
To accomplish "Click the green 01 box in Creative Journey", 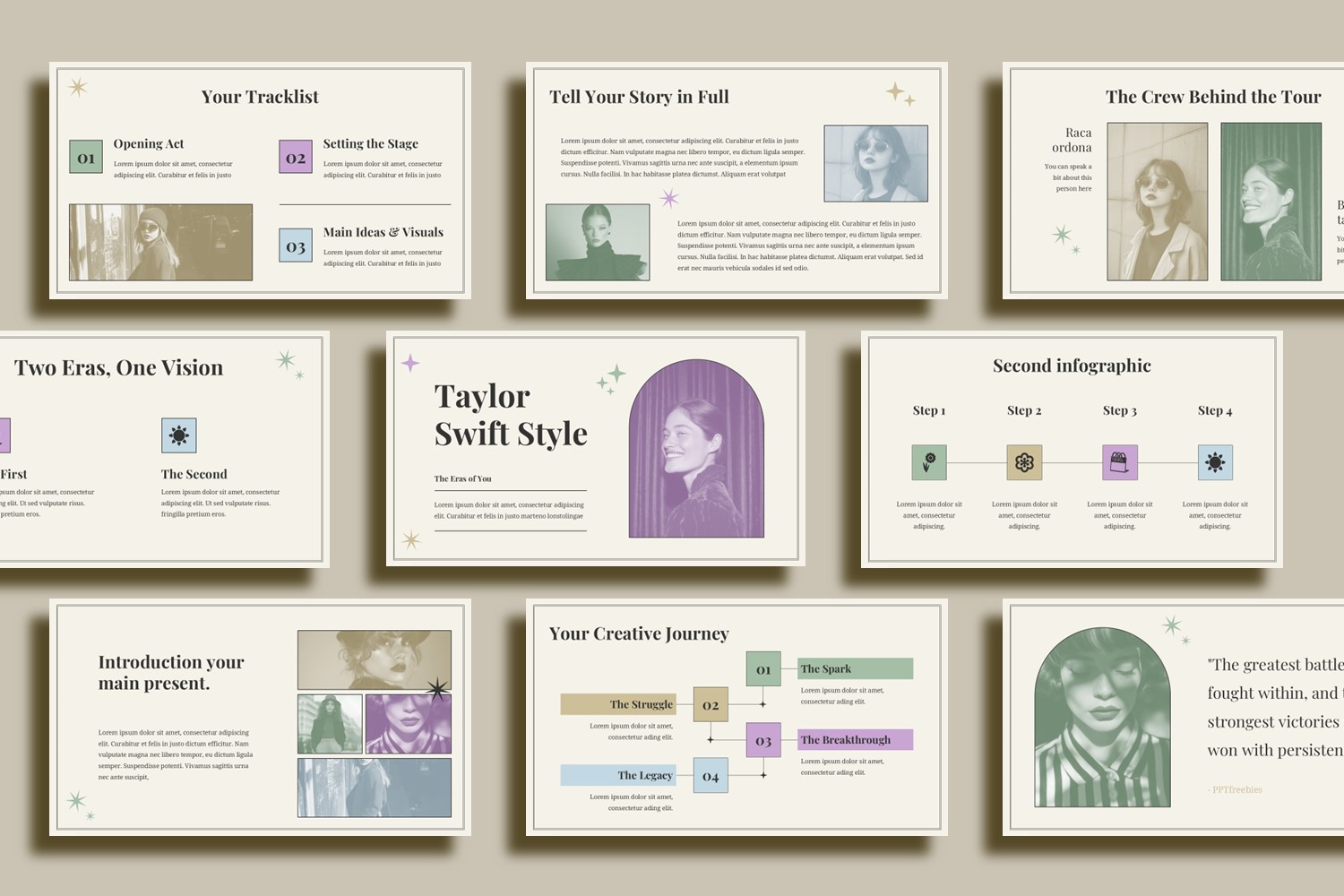I will [763, 669].
